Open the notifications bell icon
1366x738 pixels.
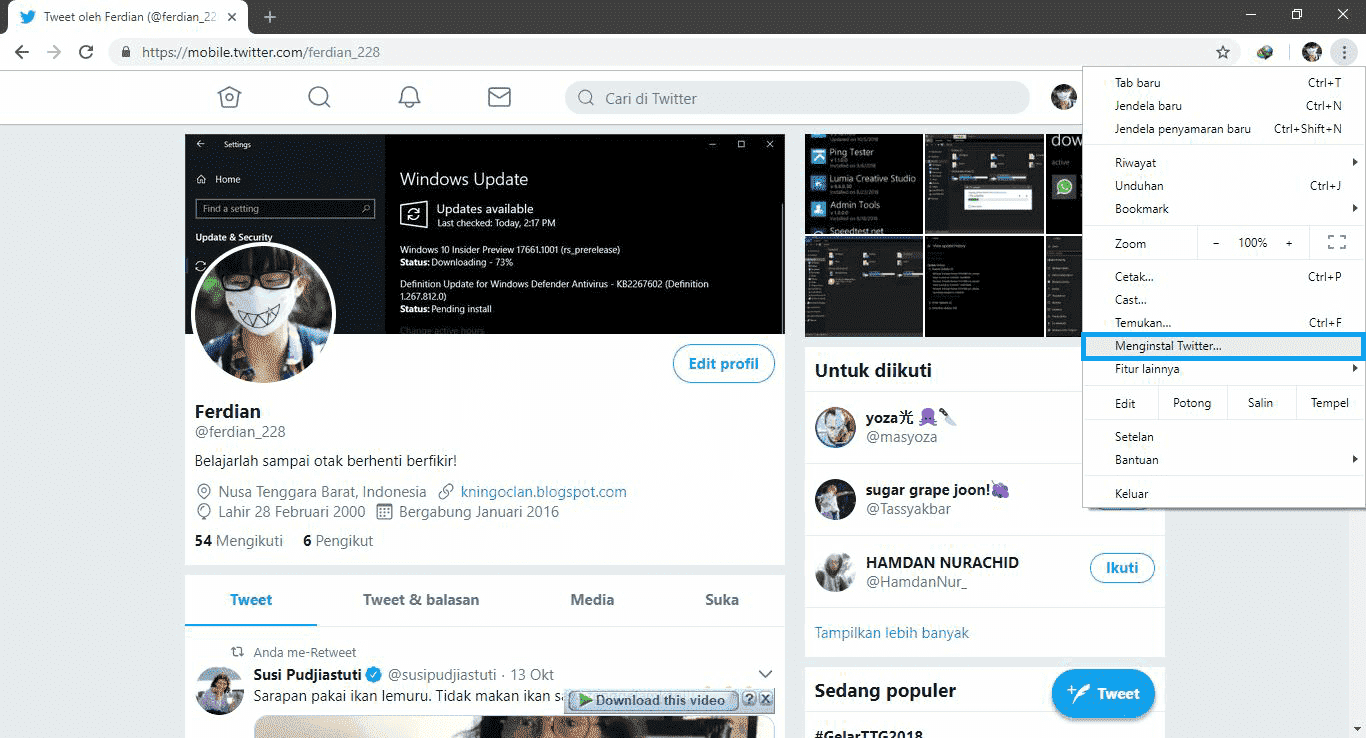(409, 97)
